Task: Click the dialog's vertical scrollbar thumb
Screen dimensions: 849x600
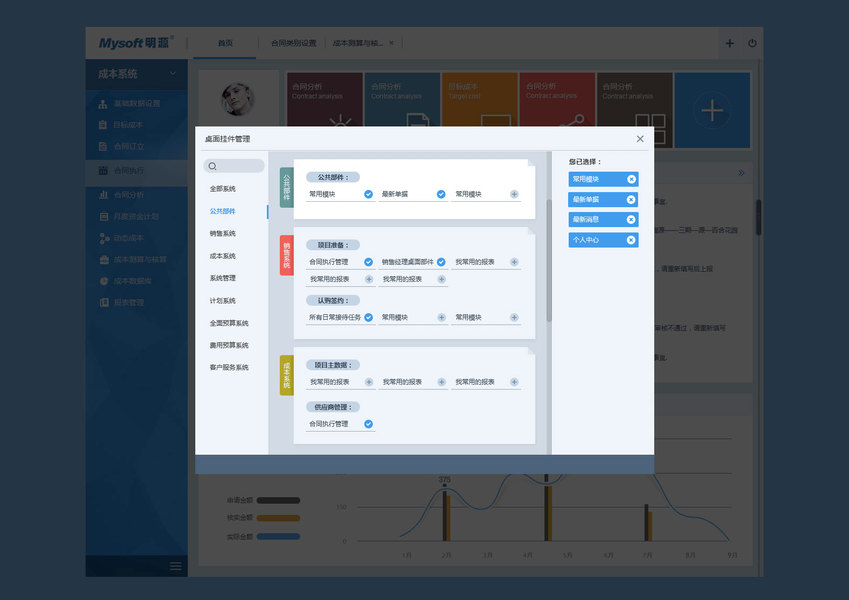Action: (x=549, y=261)
